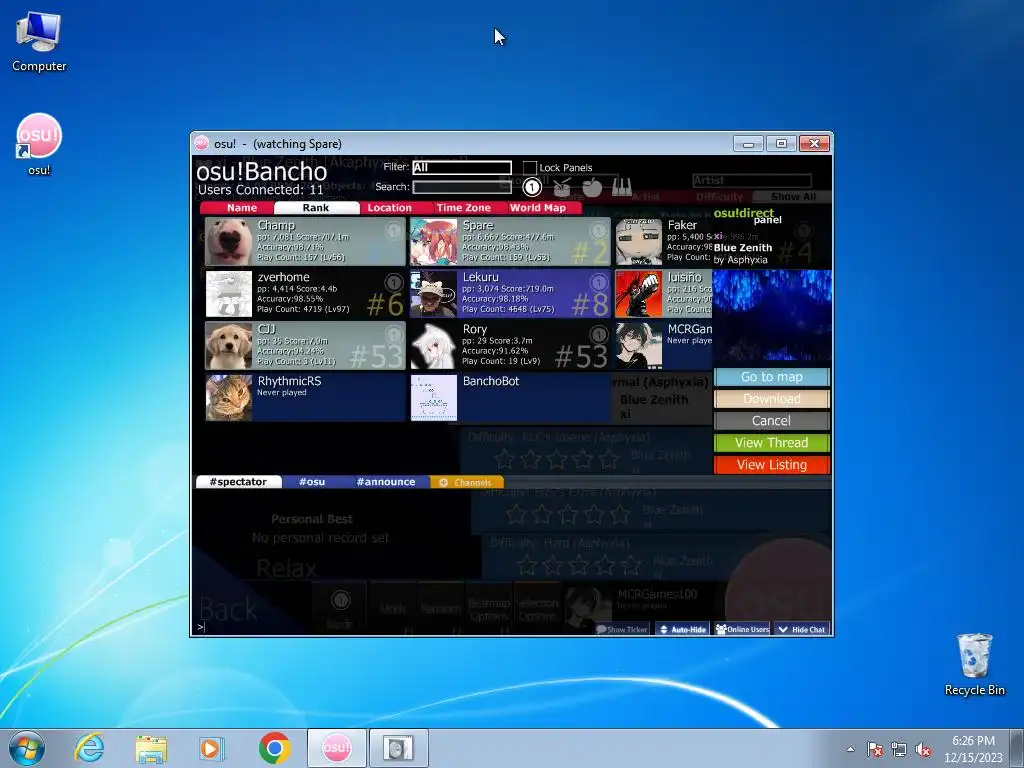Click Go to map button

pyautogui.click(x=771, y=377)
